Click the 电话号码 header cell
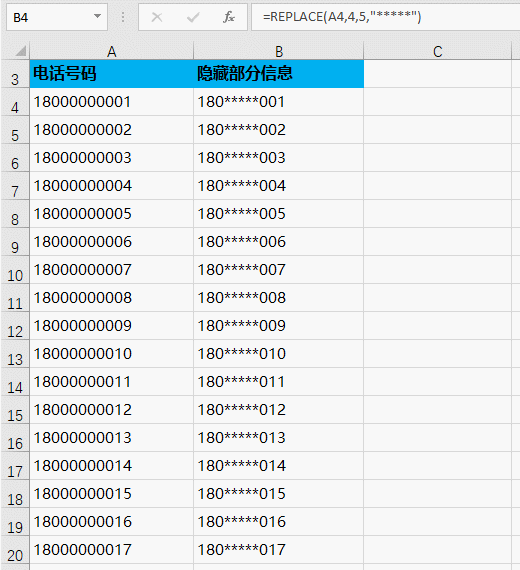520x570 pixels. [112, 74]
